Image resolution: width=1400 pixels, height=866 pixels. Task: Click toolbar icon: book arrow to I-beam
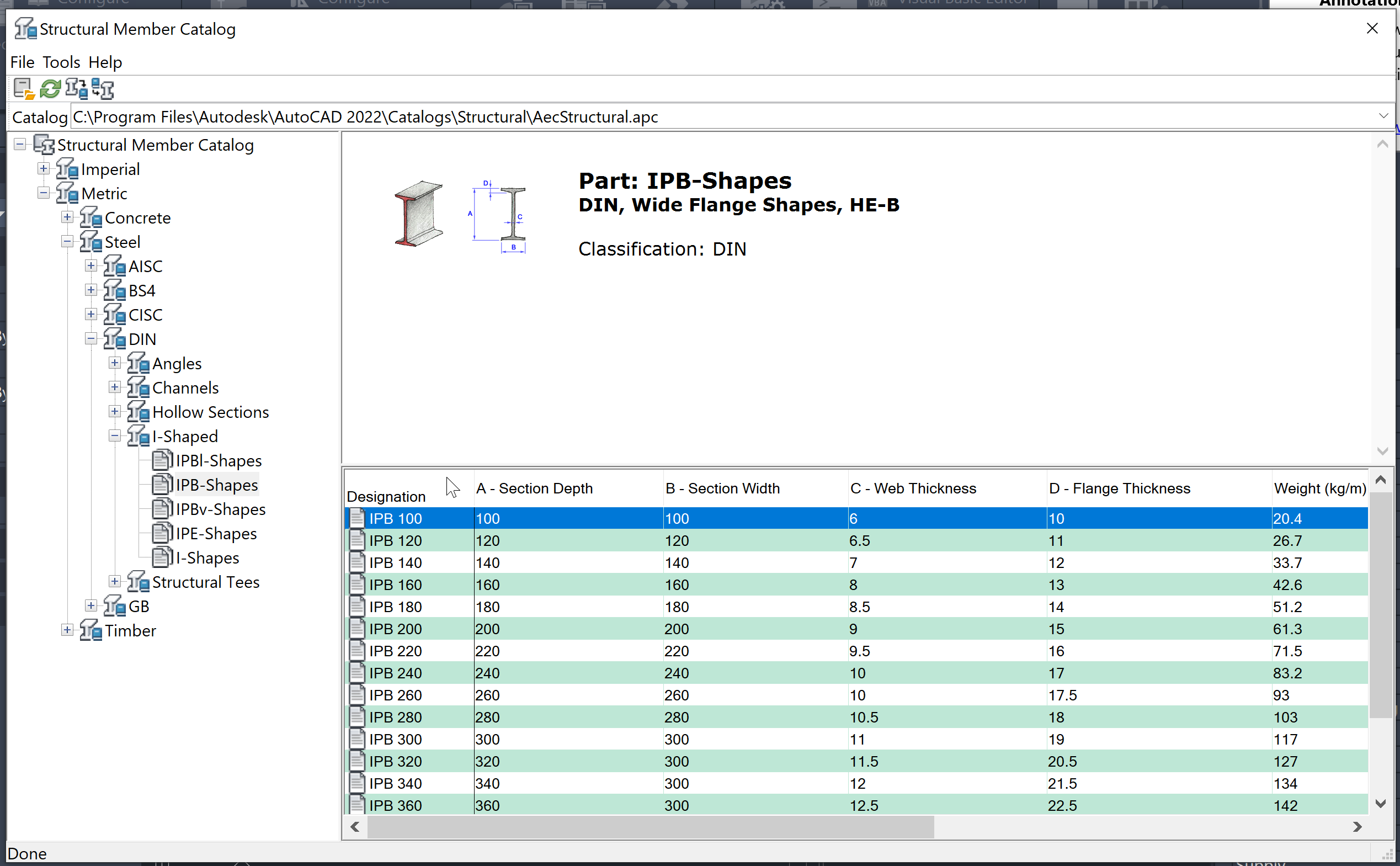[103, 89]
